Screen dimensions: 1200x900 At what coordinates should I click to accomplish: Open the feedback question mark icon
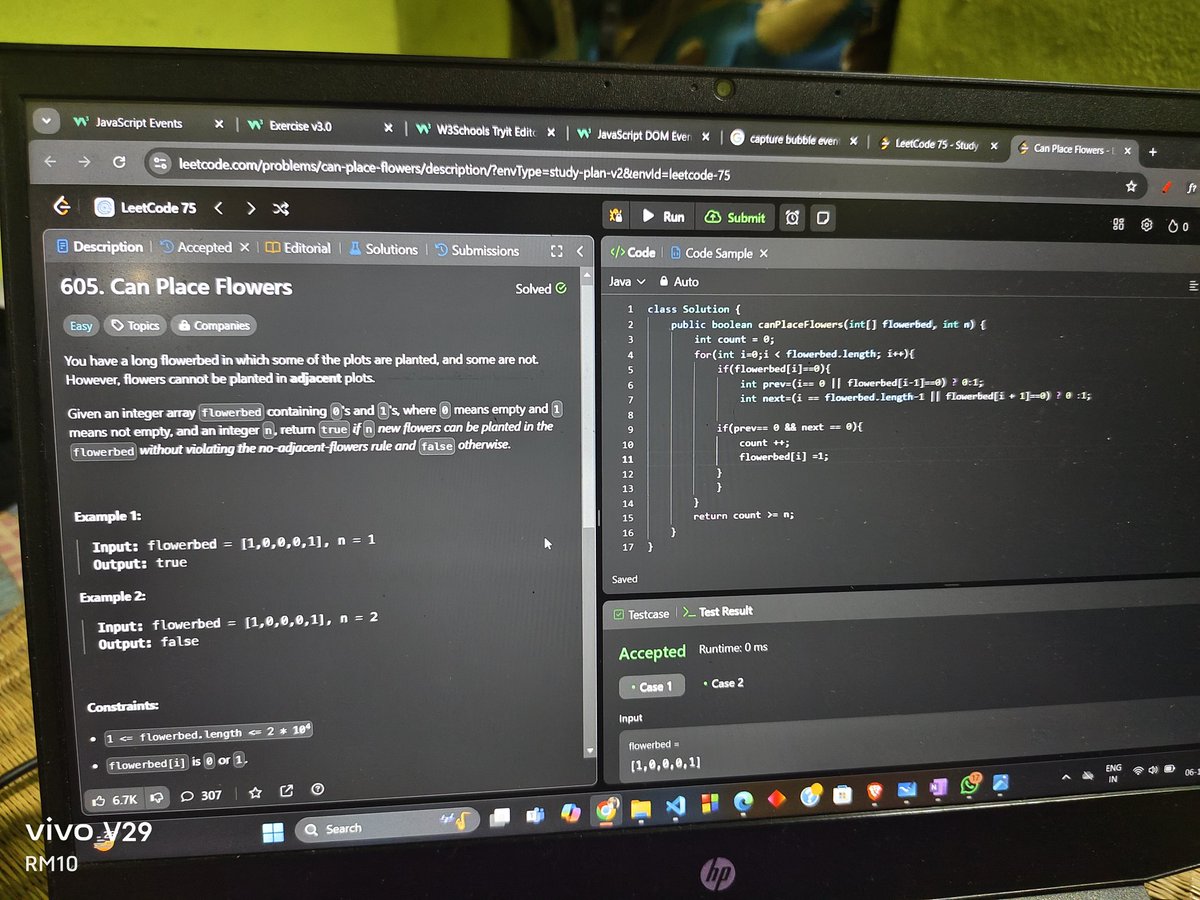(317, 790)
